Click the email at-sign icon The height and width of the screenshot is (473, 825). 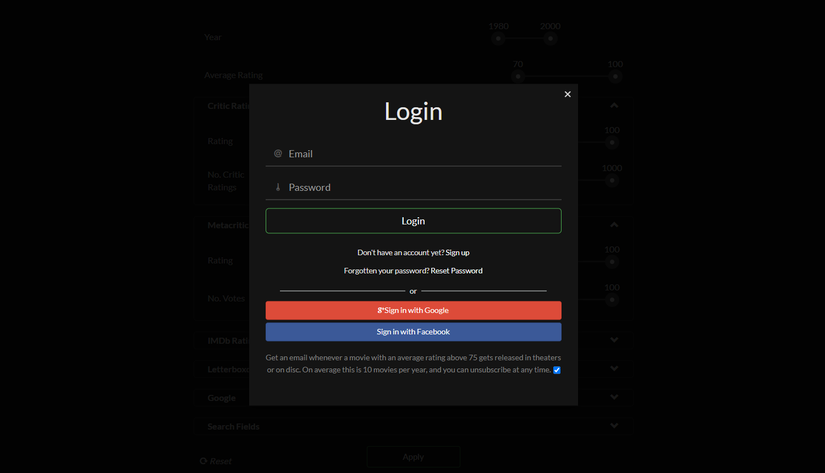[278, 154]
